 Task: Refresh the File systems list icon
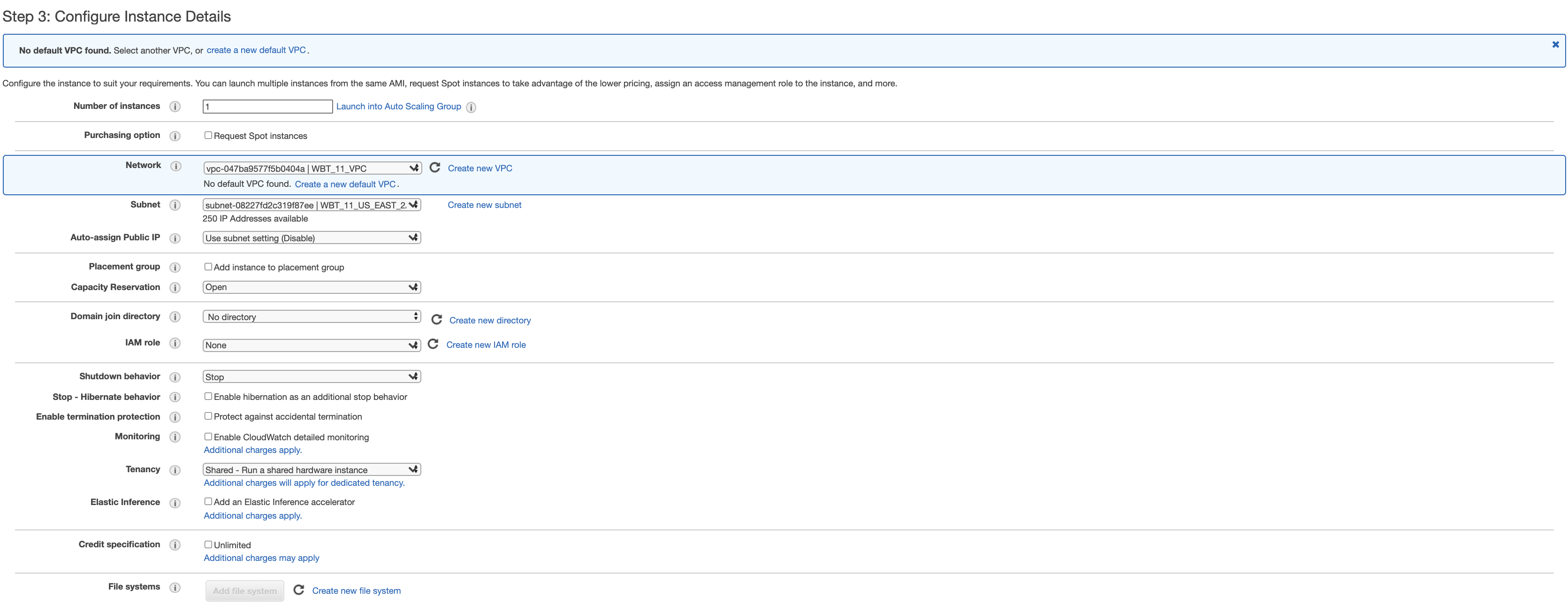pos(299,590)
